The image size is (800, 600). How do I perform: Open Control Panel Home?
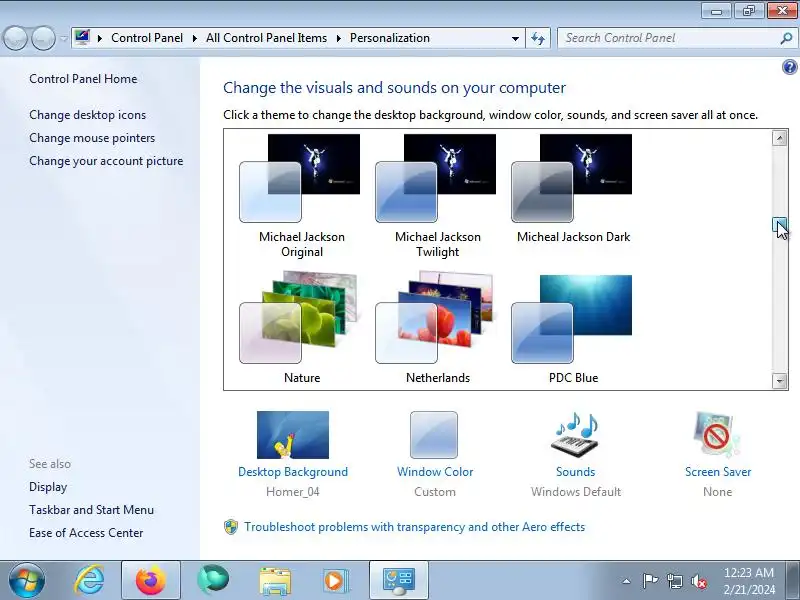(x=83, y=79)
